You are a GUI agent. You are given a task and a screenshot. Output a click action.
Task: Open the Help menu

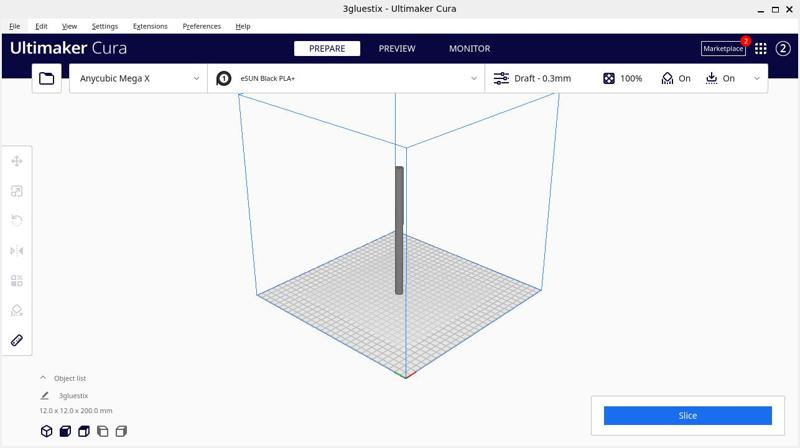tap(243, 26)
